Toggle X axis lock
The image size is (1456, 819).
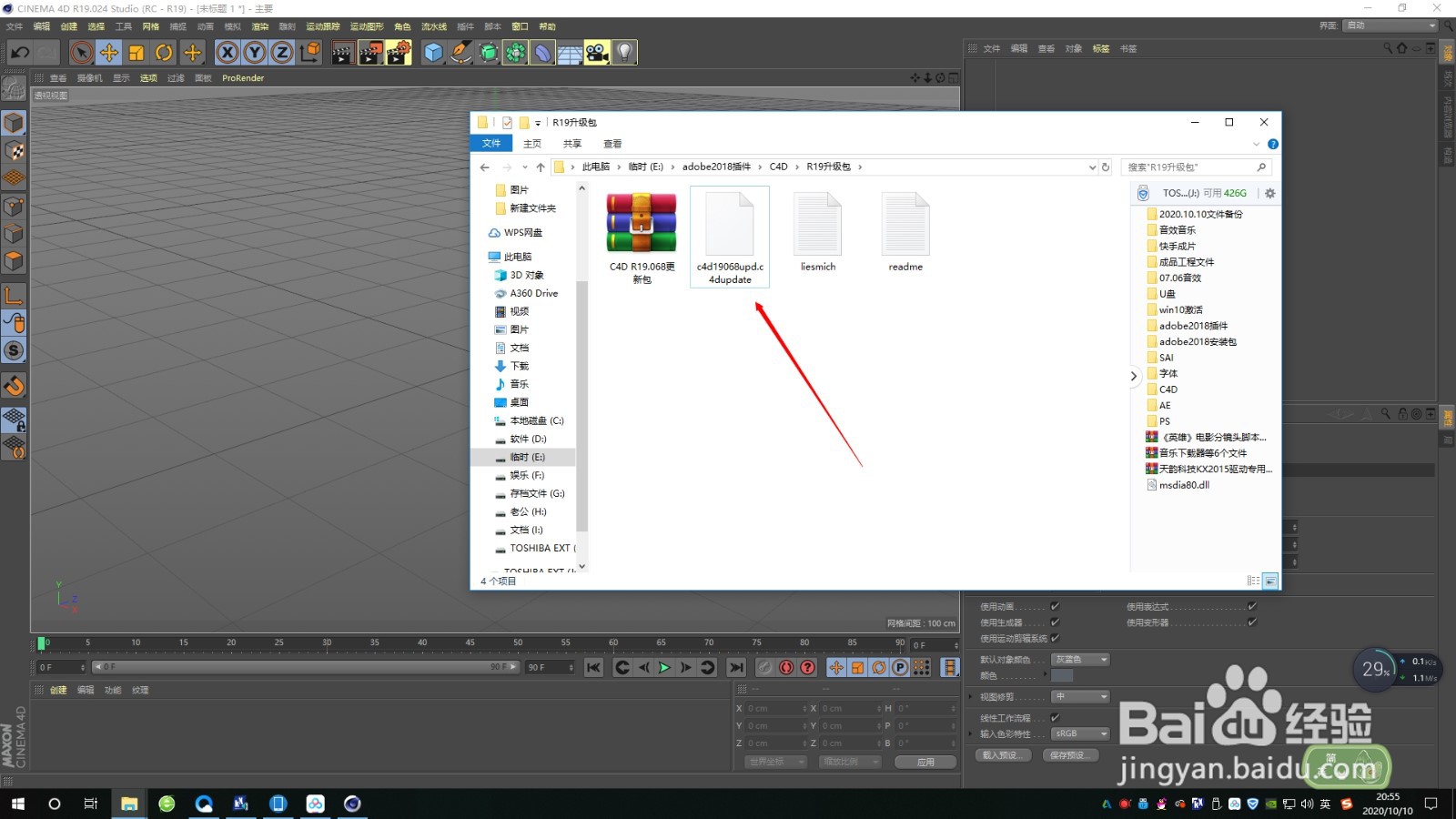click(x=227, y=53)
